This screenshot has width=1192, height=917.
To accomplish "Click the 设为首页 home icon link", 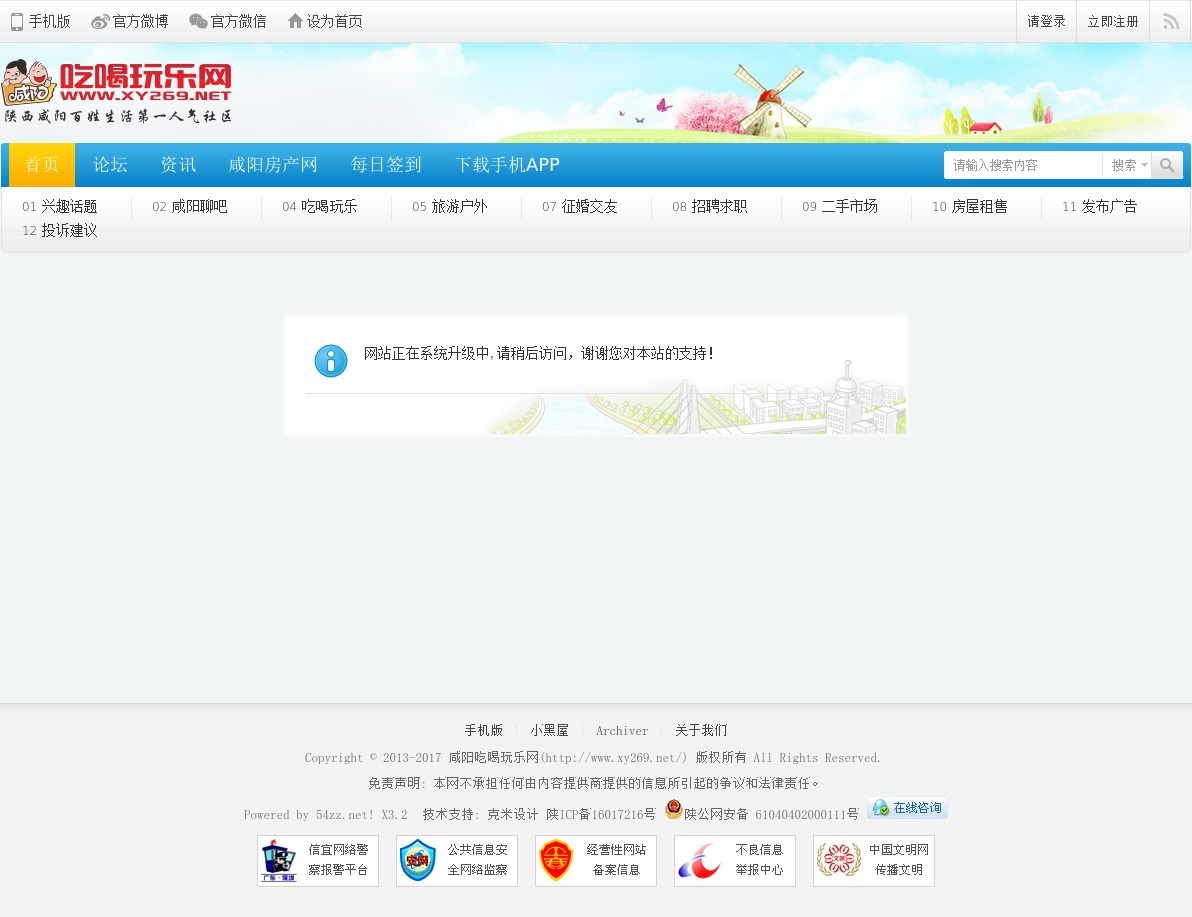I will coord(325,21).
